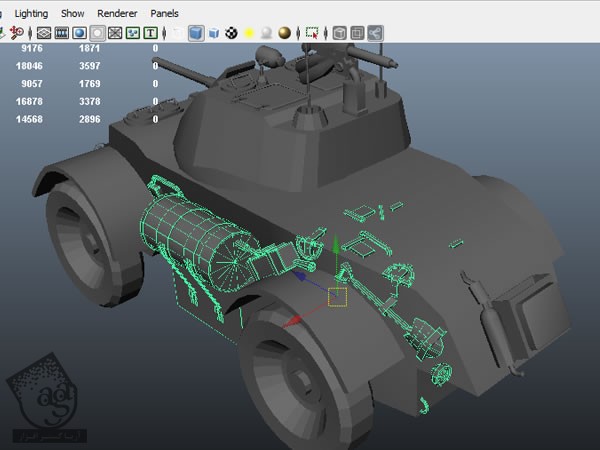Click the 2D pan/zoom magnifier icon

pyautogui.click(x=18, y=33)
